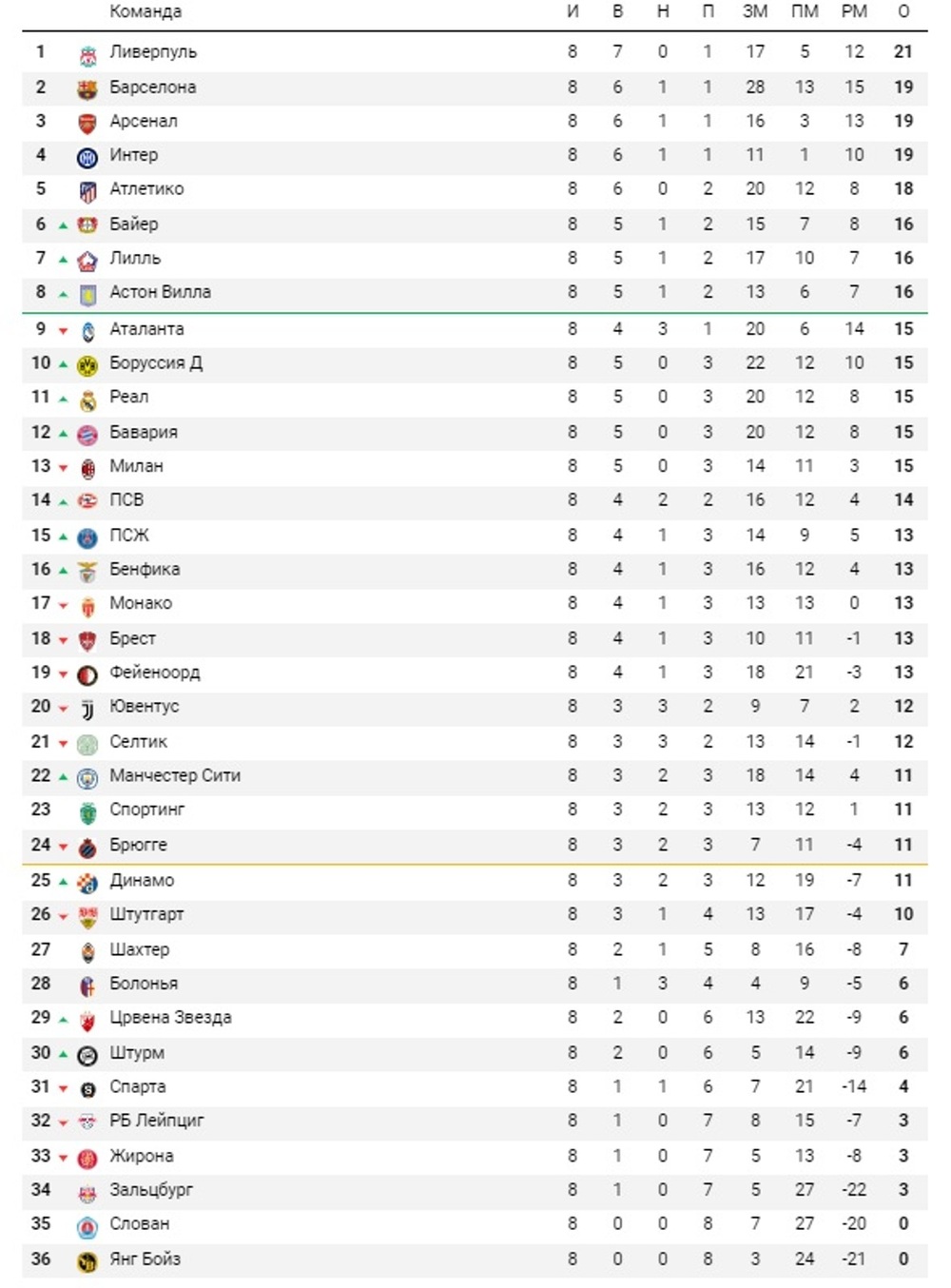Click Liverpool's 21 points value
The height and width of the screenshot is (1288, 951).
click(x=903, y=51)
